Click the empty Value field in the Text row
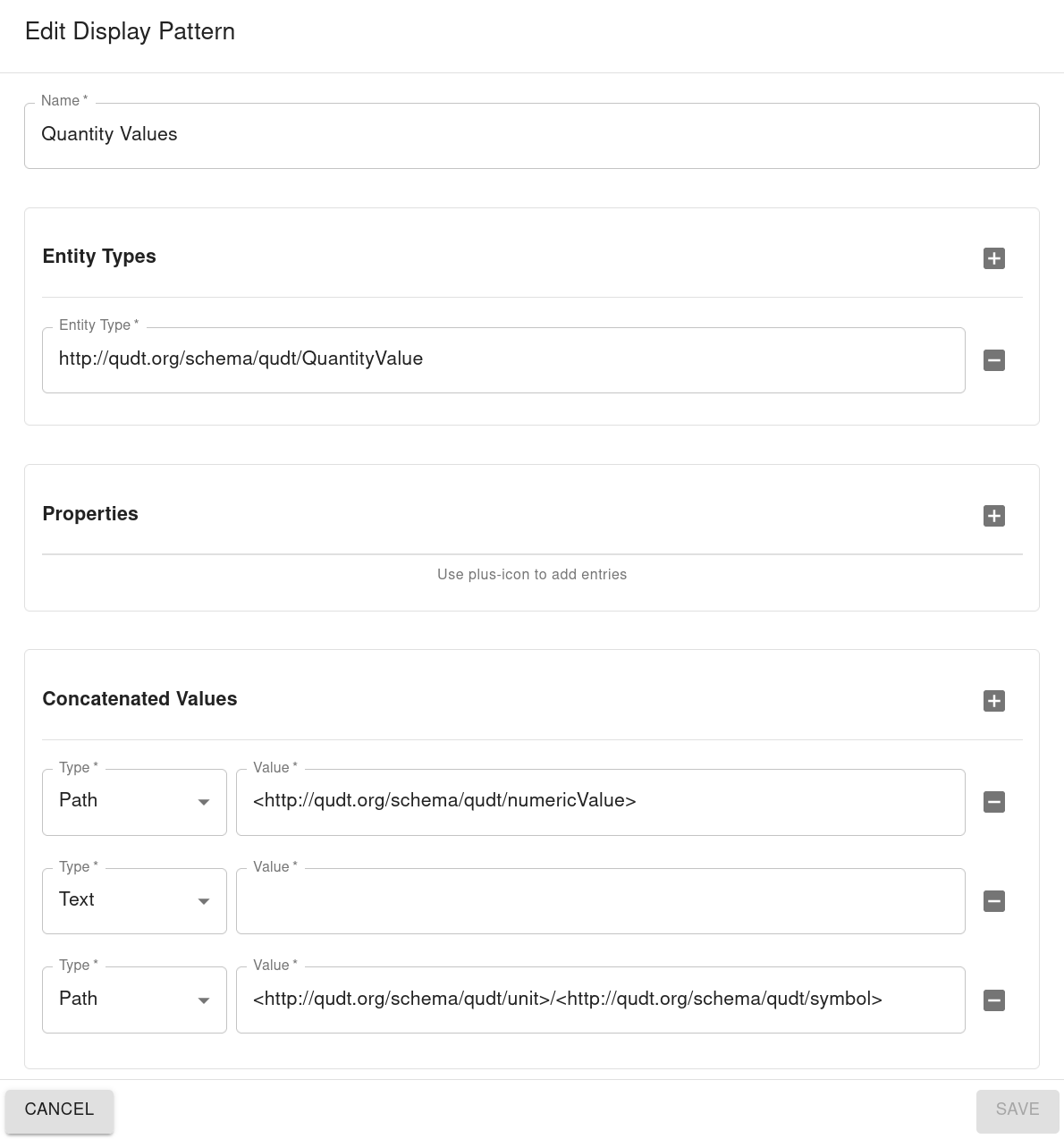Viewport: 1064px width, 1139px height. click(x=601, y=900)
